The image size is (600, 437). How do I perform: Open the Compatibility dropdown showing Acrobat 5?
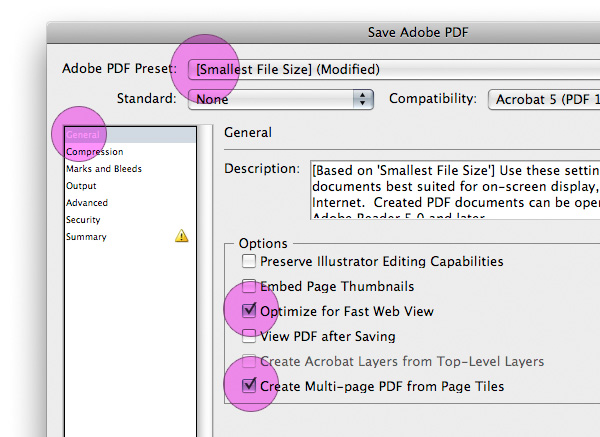544,99
